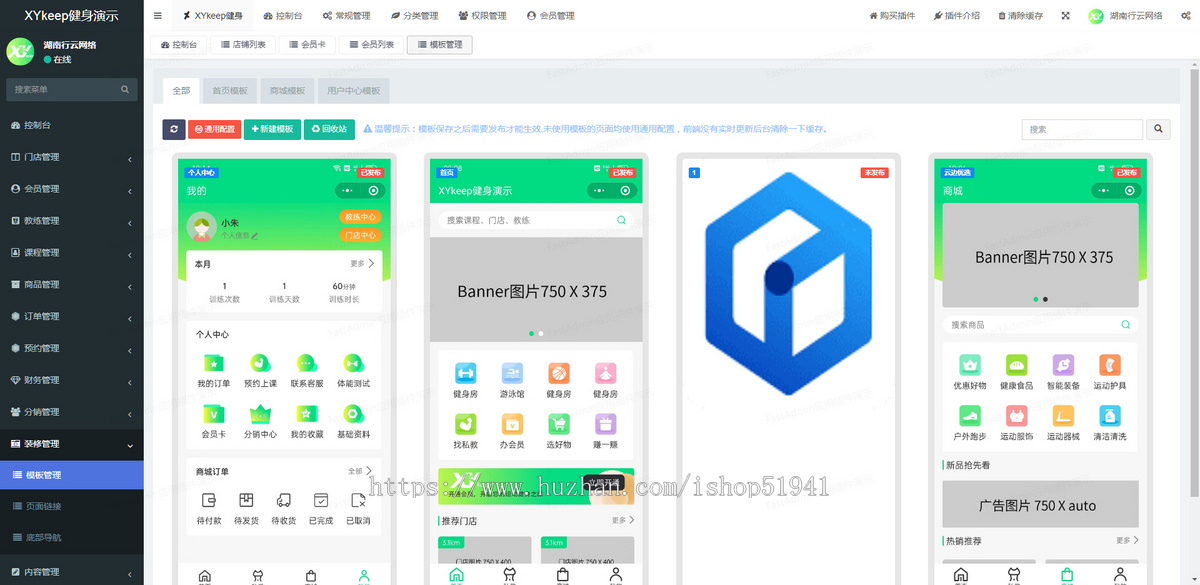Click the 优惠好物 icon in the mall template
Image resolution: width=1200 pixels, height=585 pixels.
point(970,365)
